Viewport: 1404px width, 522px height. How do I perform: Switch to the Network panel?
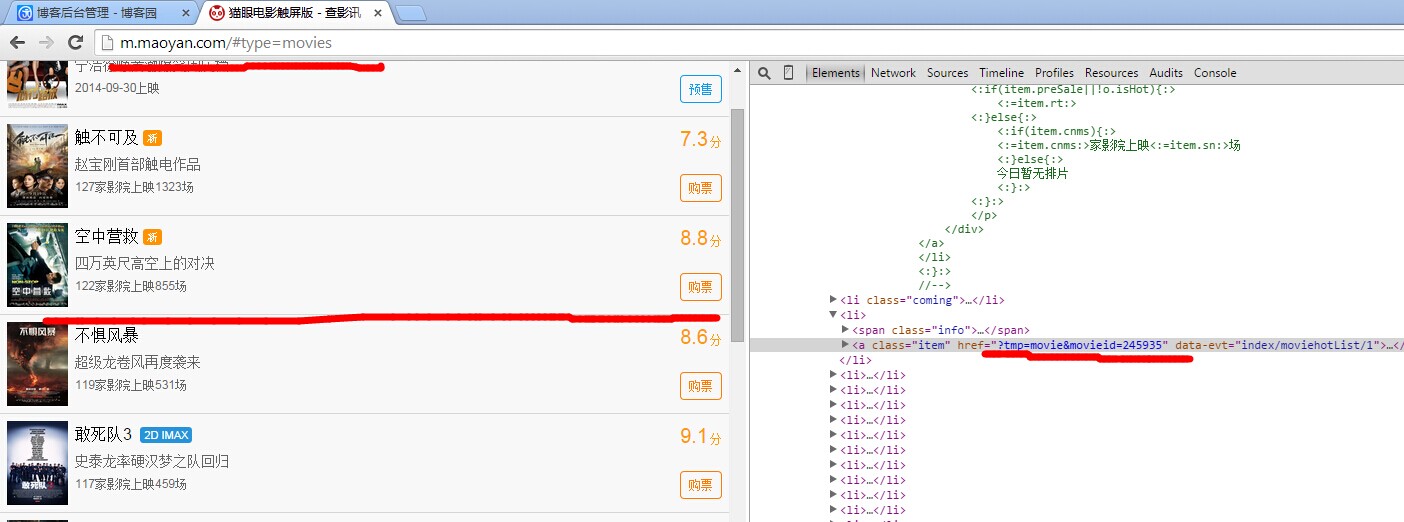click(893, 73)
